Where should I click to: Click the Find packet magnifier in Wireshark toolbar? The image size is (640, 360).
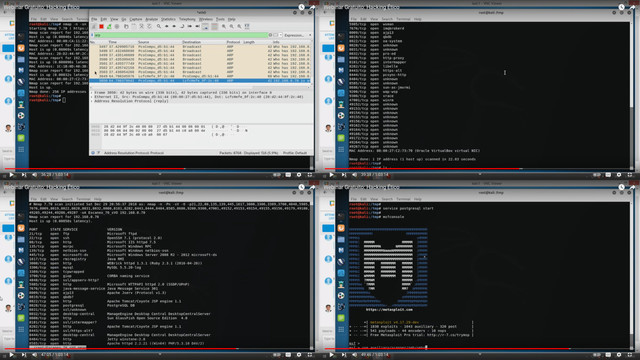(159, 26)
